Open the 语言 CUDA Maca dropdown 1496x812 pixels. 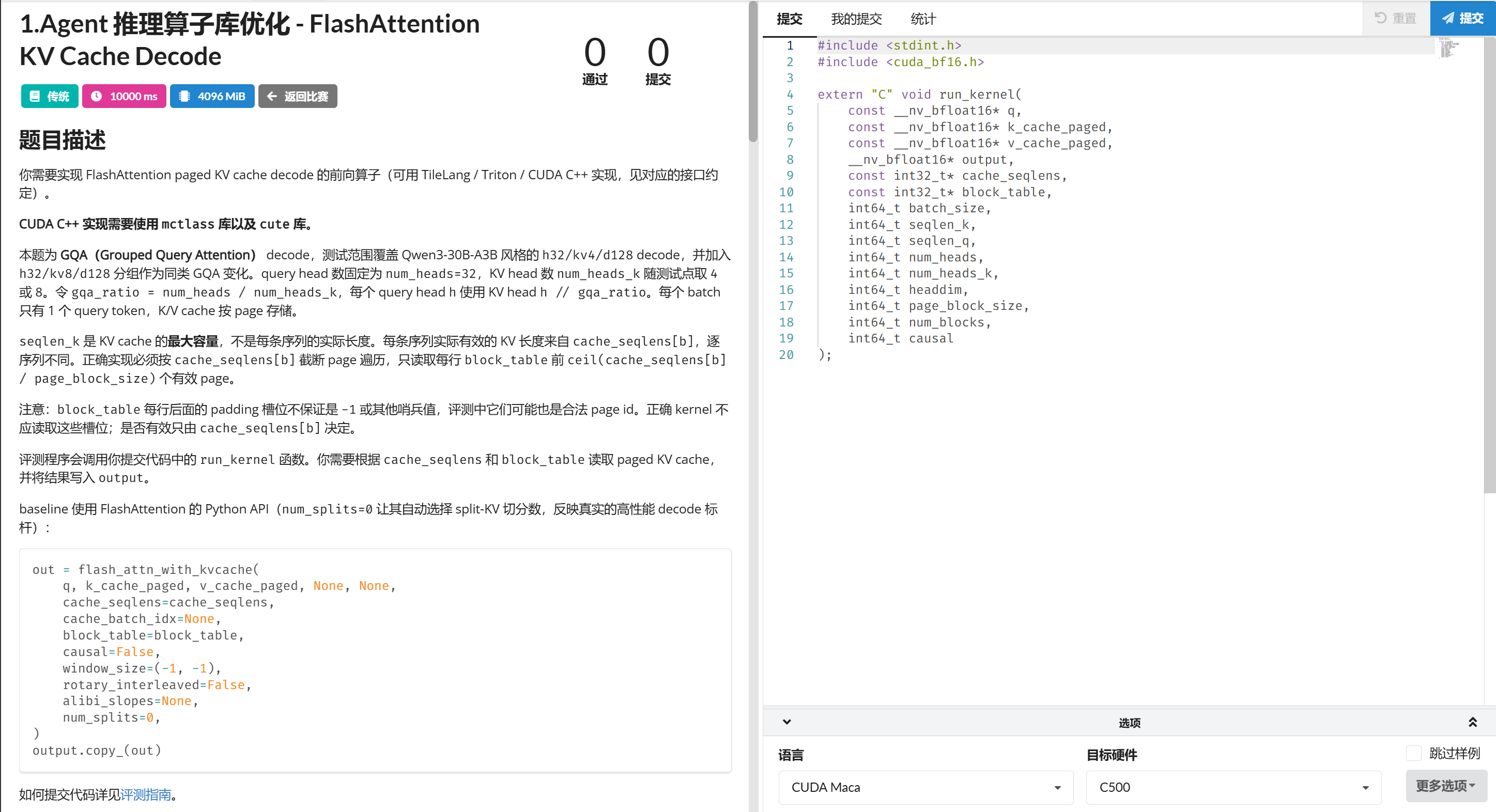click(926, 787)
